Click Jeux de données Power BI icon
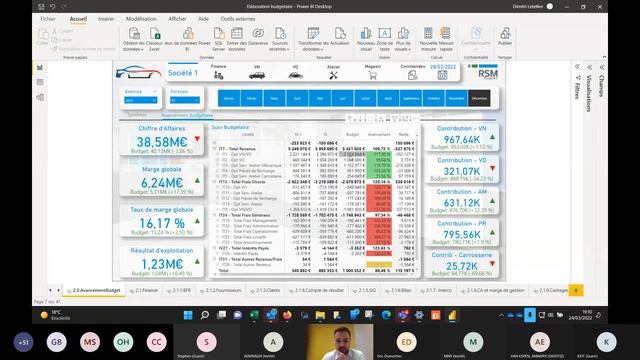The width and height of the screenshot is (640, 360). coord(188,34)
